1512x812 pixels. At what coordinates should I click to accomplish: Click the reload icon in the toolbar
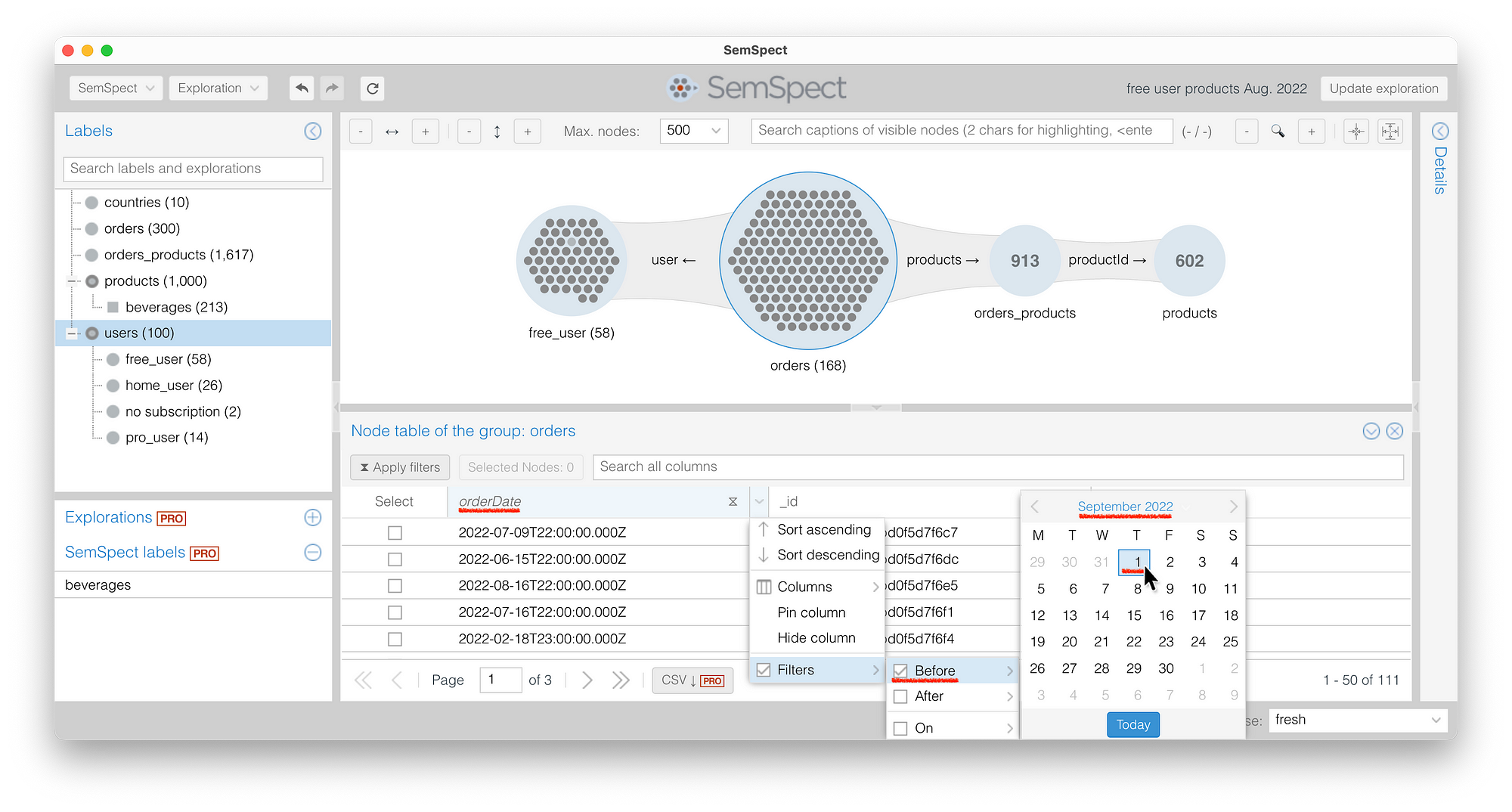[373, 88]
